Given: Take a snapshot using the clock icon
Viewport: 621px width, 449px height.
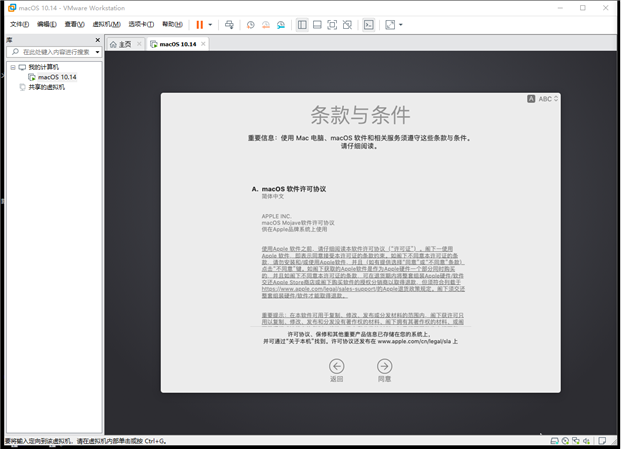Looking at the screenshot, I should pos(250,25).
